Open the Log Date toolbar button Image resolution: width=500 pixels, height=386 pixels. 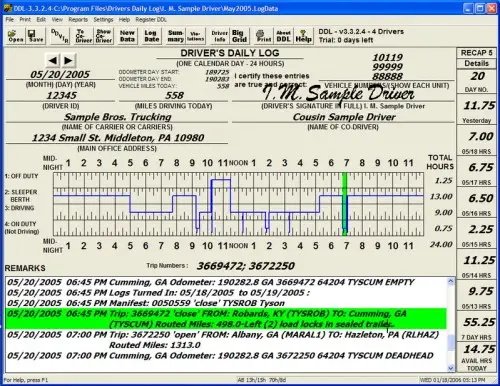coord(152,36)
